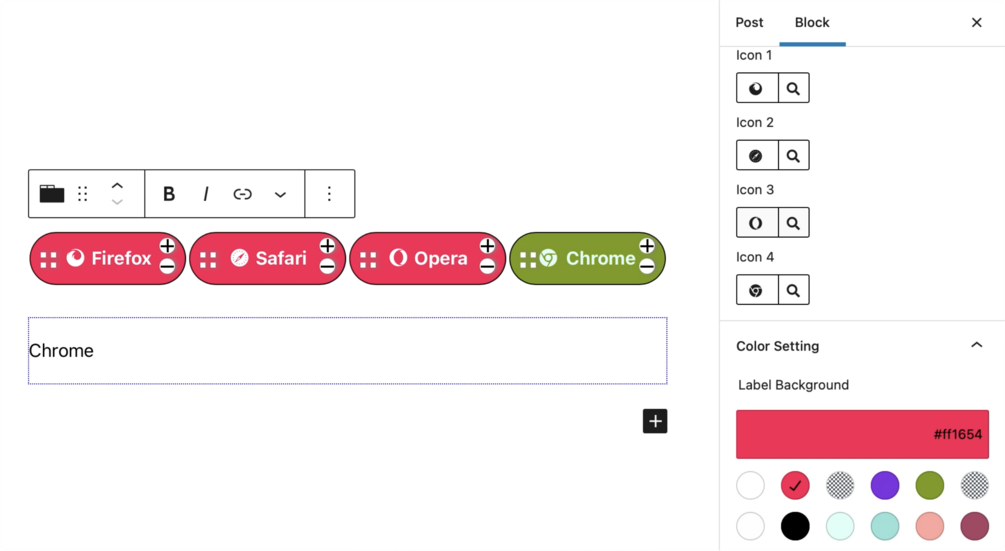The image size is (1005, 551).
Task: Collapse the Color Setting panel
Action: [x=976, y=345]
